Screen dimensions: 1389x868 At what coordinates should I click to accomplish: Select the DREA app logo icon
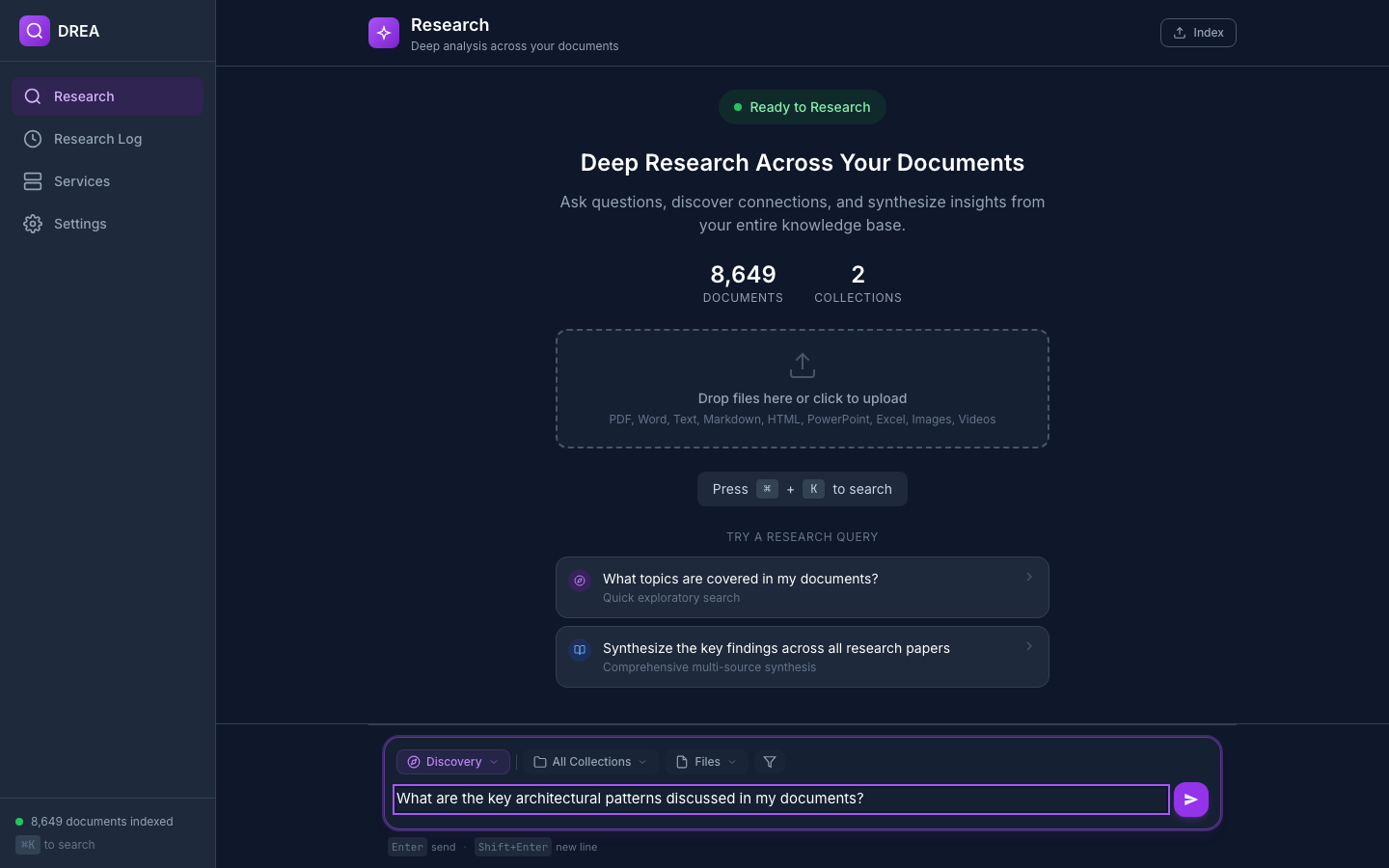(x=34, y=31)
